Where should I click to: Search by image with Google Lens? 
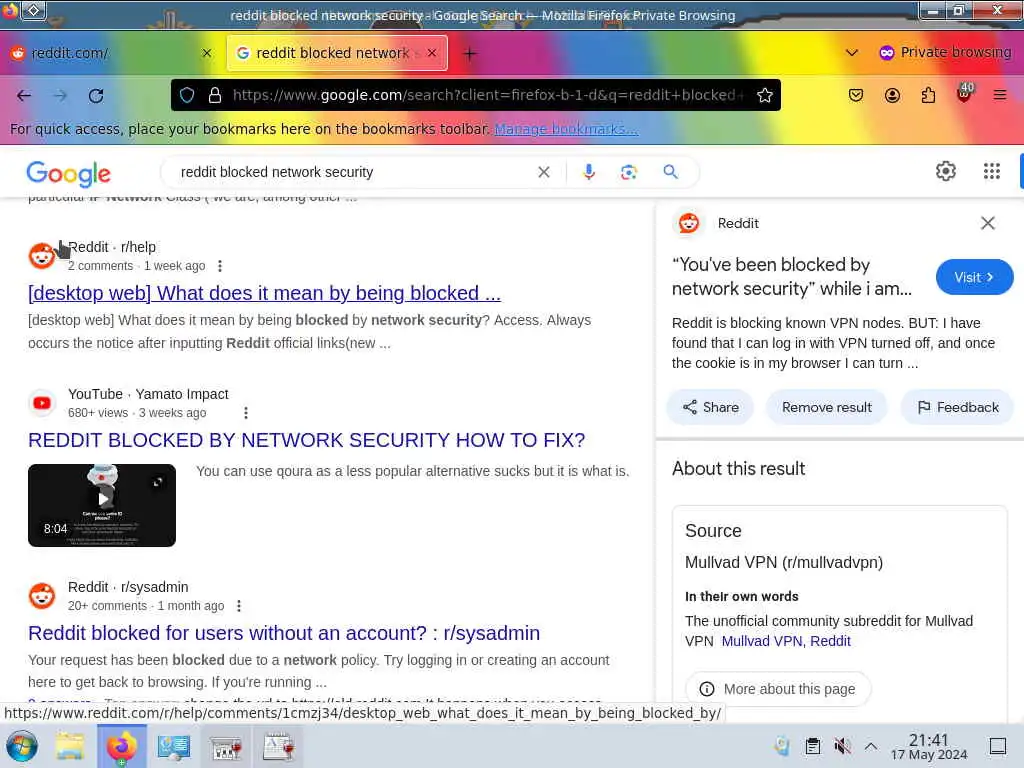[628, 172]
